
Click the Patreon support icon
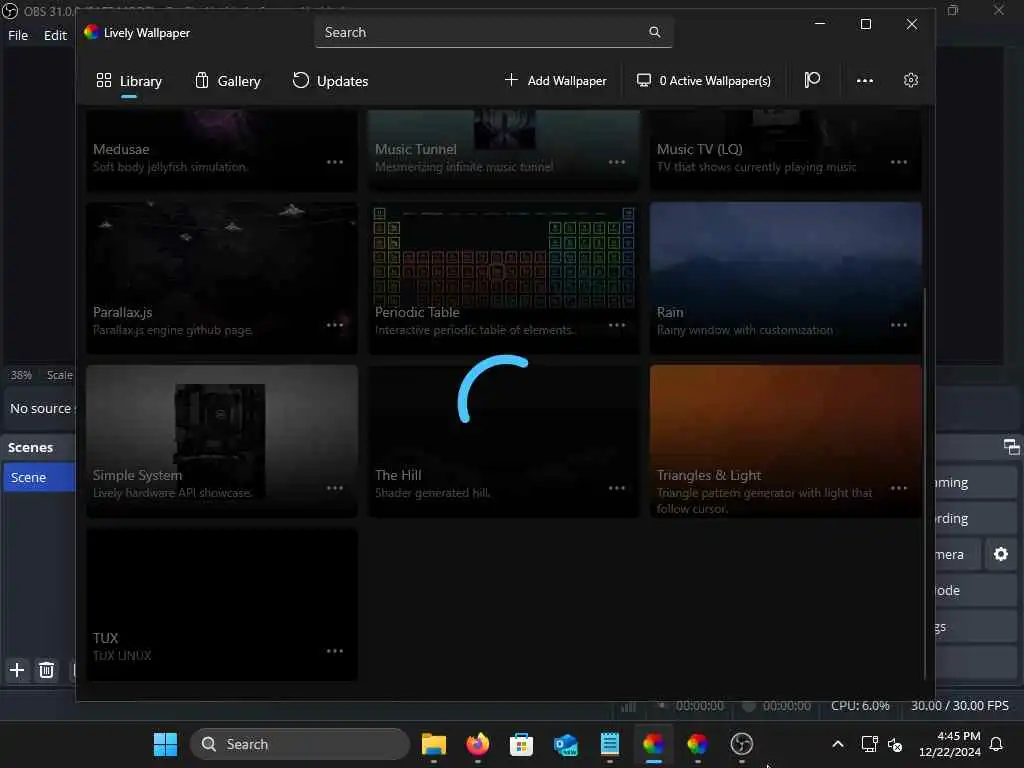(812, 80)
